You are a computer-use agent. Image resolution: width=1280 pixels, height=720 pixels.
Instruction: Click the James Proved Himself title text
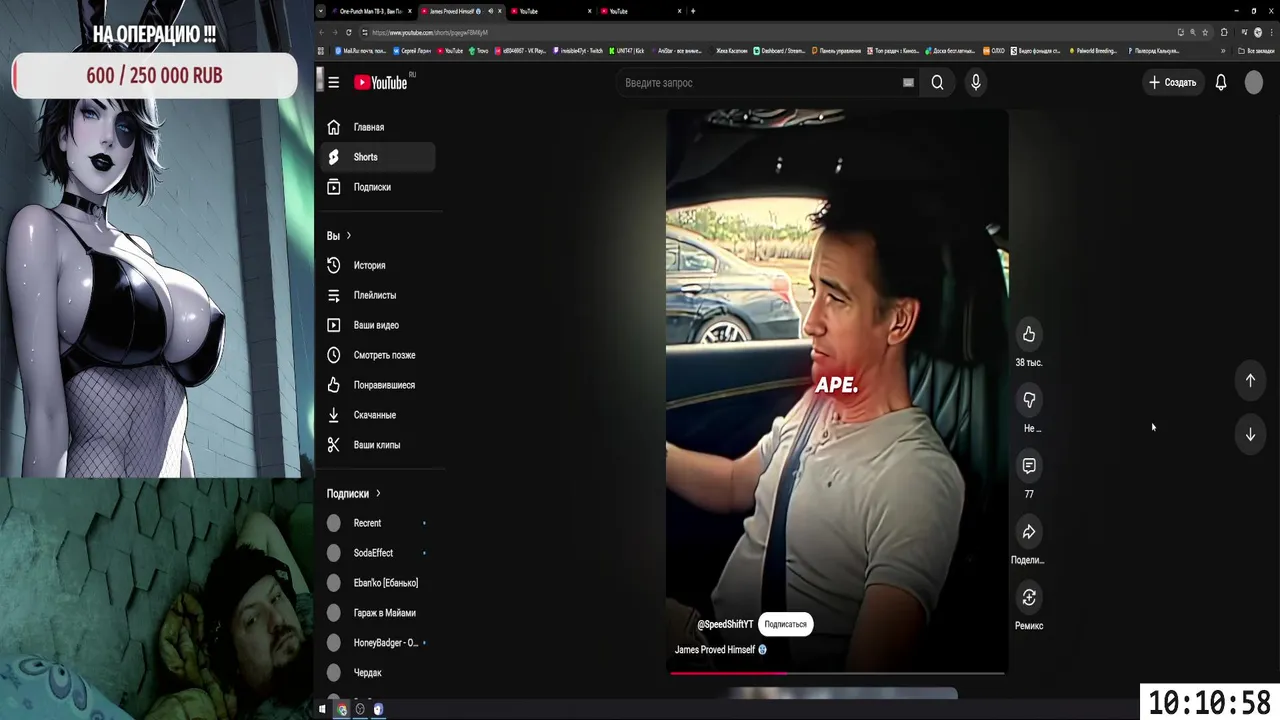pos(715,650)
